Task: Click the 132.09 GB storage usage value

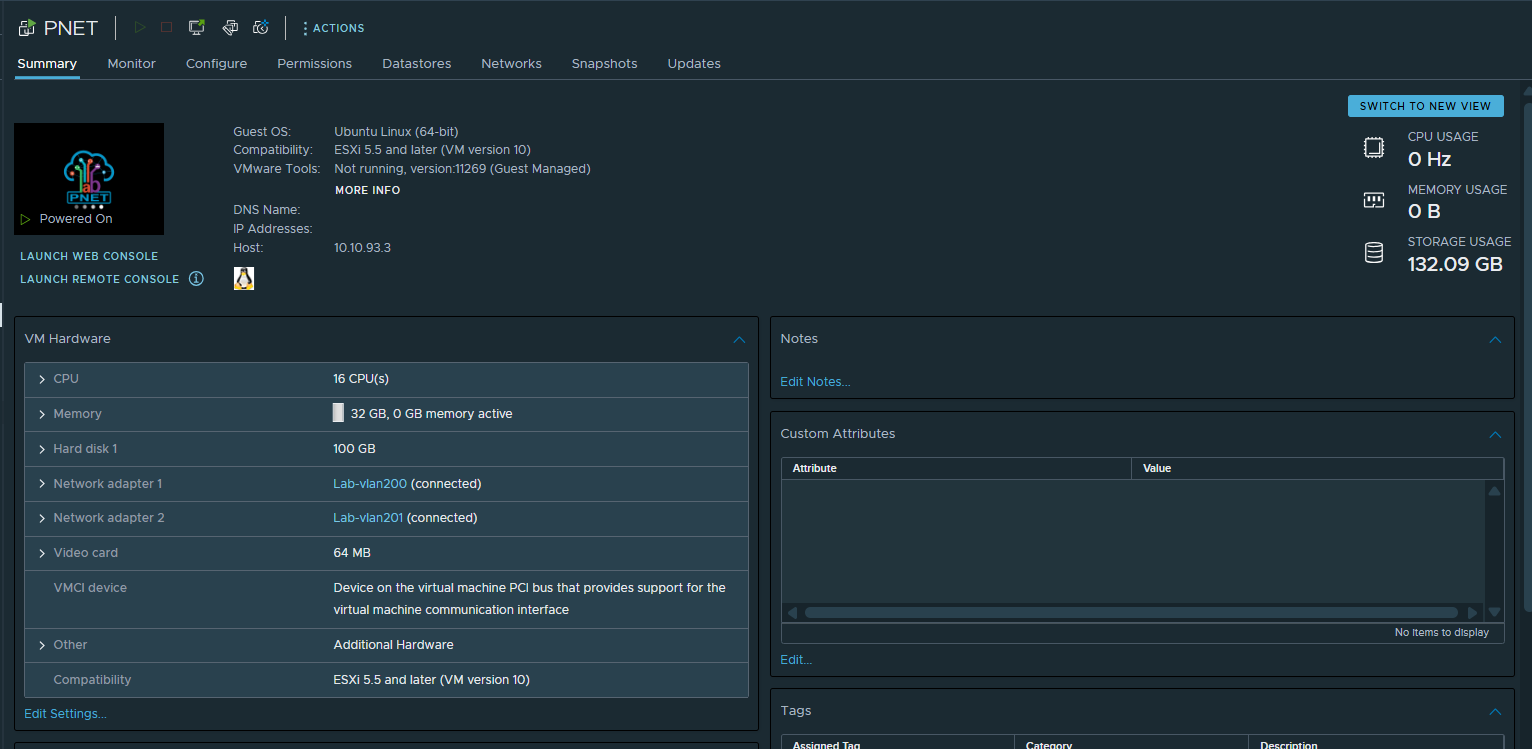Action: coord(1455,265)
